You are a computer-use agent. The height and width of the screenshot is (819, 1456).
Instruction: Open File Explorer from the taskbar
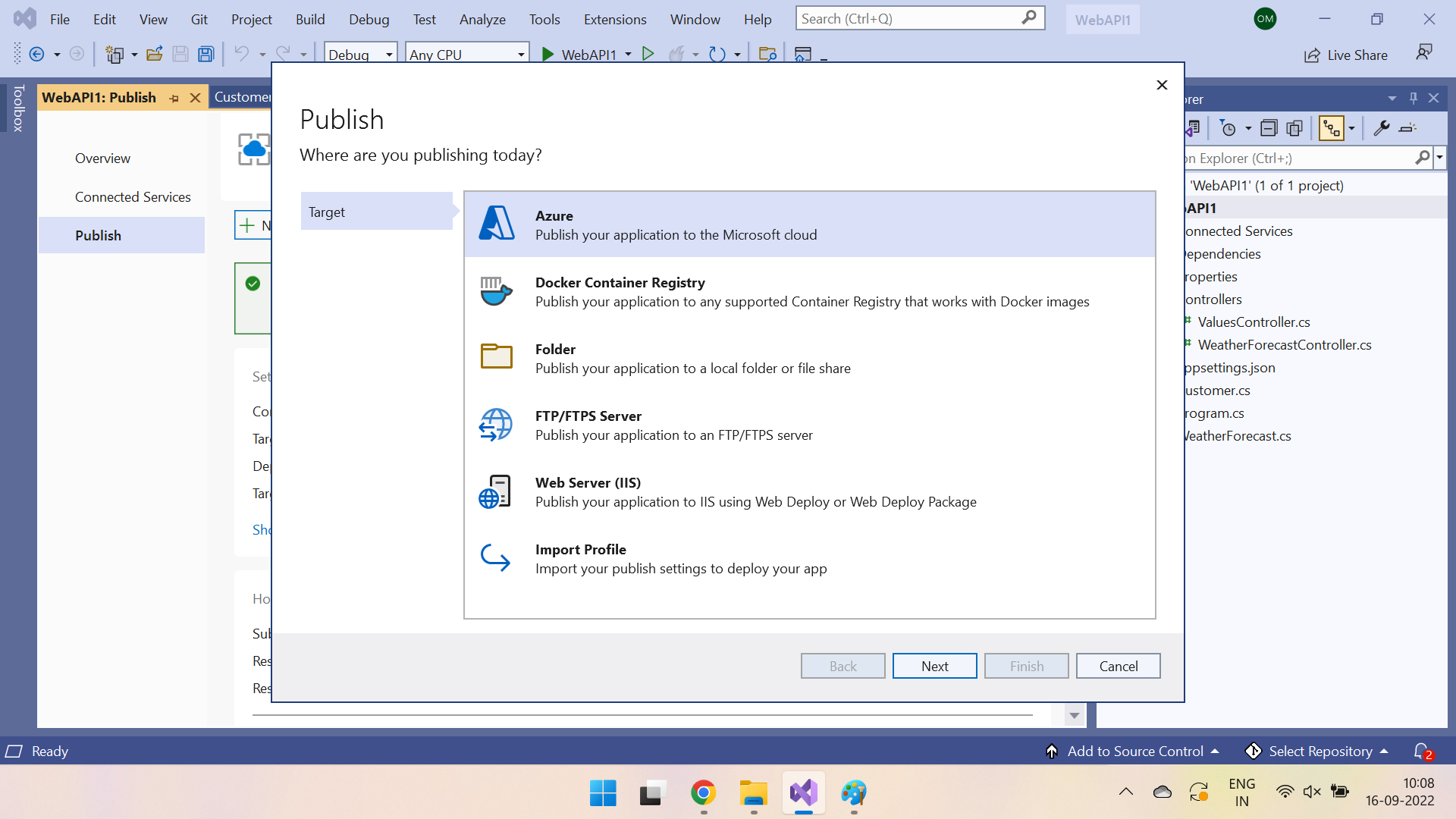coord(754,793)
